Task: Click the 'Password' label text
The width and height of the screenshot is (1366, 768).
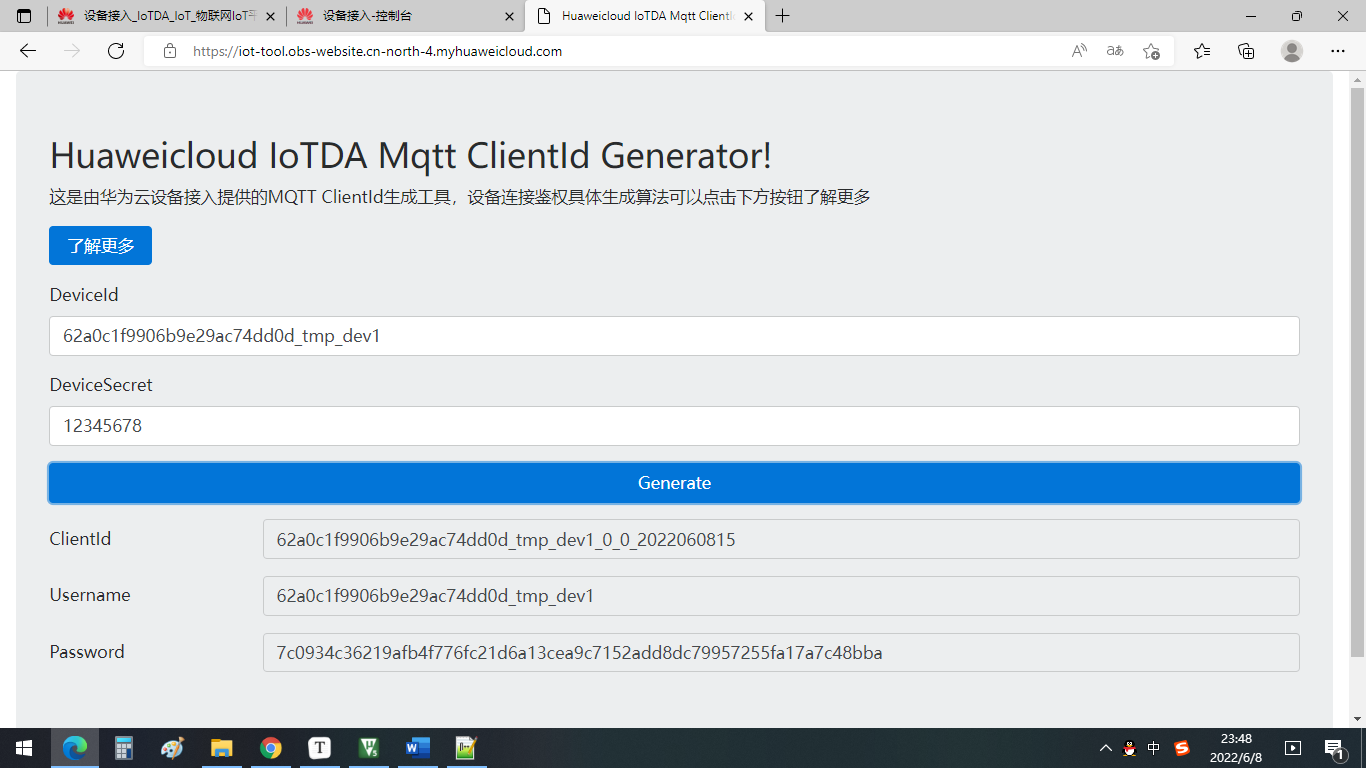Action: pos(87,652)
